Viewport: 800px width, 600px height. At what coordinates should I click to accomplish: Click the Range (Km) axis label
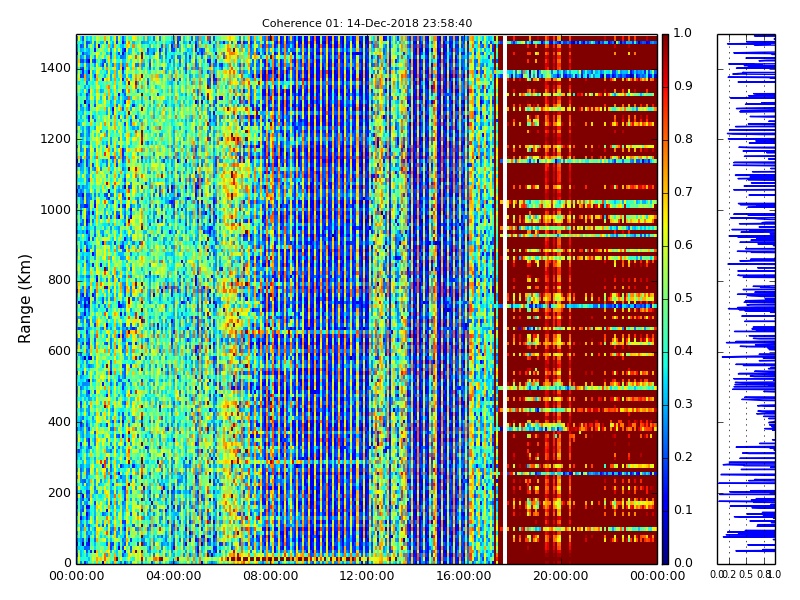(x=24, y=299)
